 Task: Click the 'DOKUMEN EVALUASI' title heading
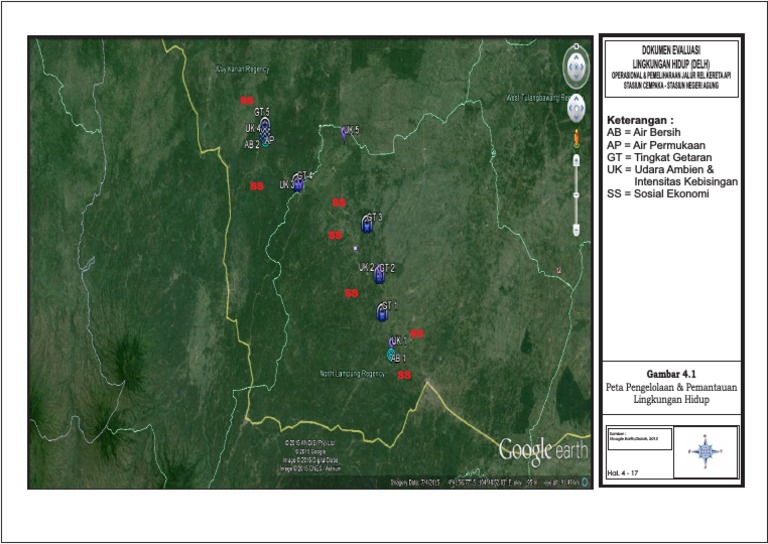[671, 50]
